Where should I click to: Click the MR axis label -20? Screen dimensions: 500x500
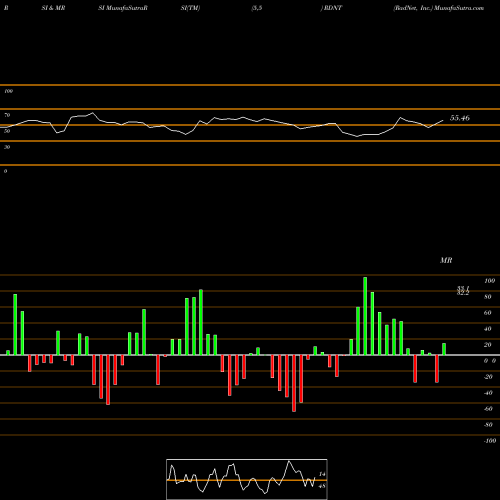click(488, 377)
